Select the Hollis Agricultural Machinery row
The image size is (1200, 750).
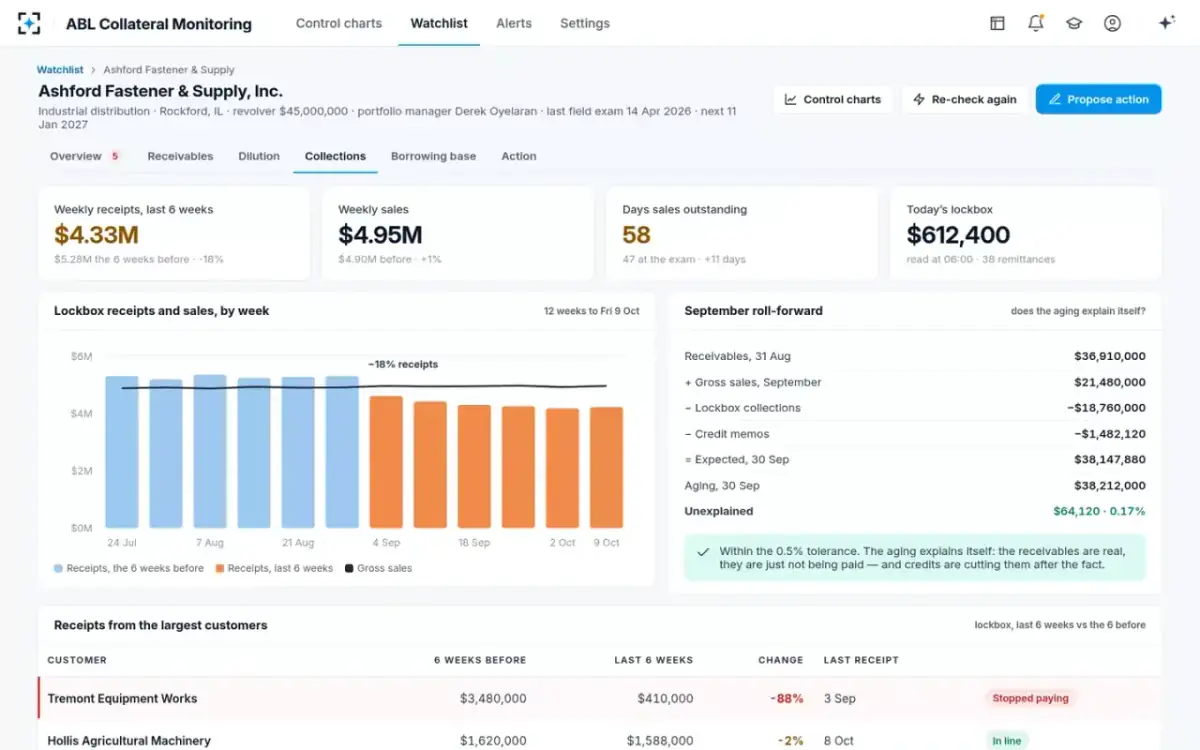click(600, 738)
